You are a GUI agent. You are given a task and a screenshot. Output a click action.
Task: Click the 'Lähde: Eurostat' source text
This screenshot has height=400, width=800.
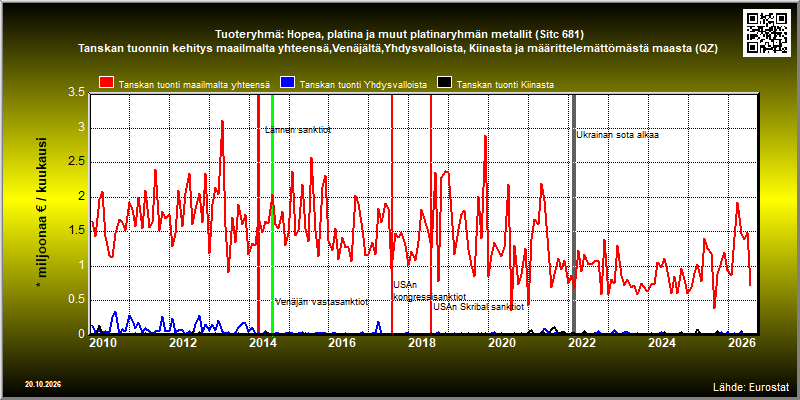pyautogui.click(x=751, y=386)
